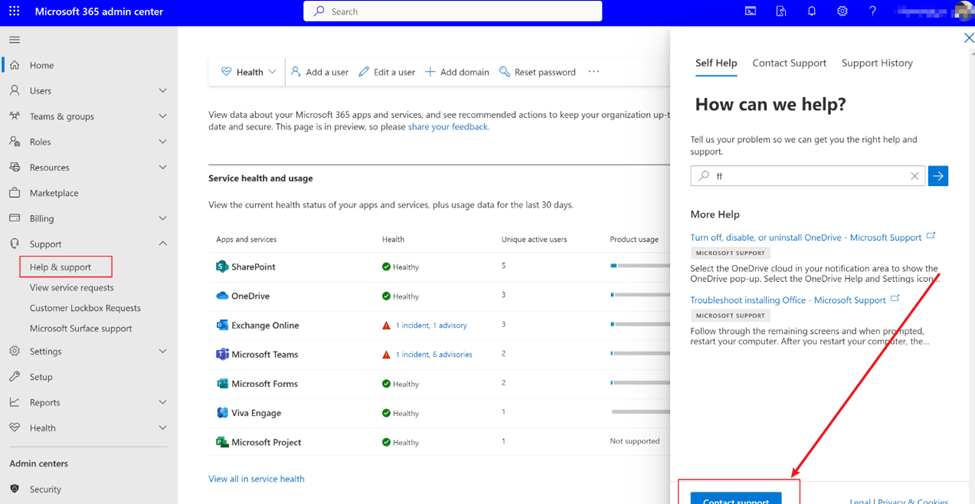This screenshot has height=504, width=975.
Task: Expand Teams & groups chevron
Action: [x=162, y=116]
